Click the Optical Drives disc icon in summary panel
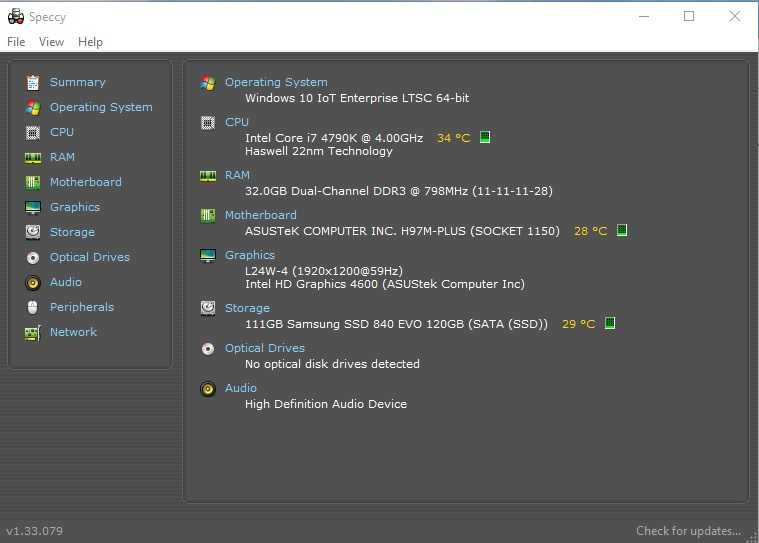759x543 pixels. point(208,348)
